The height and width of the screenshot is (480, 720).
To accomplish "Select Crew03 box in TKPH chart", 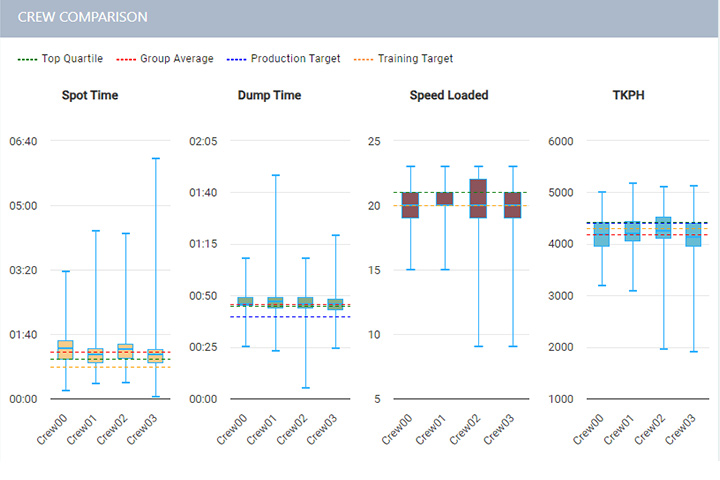I will [692, 234].
